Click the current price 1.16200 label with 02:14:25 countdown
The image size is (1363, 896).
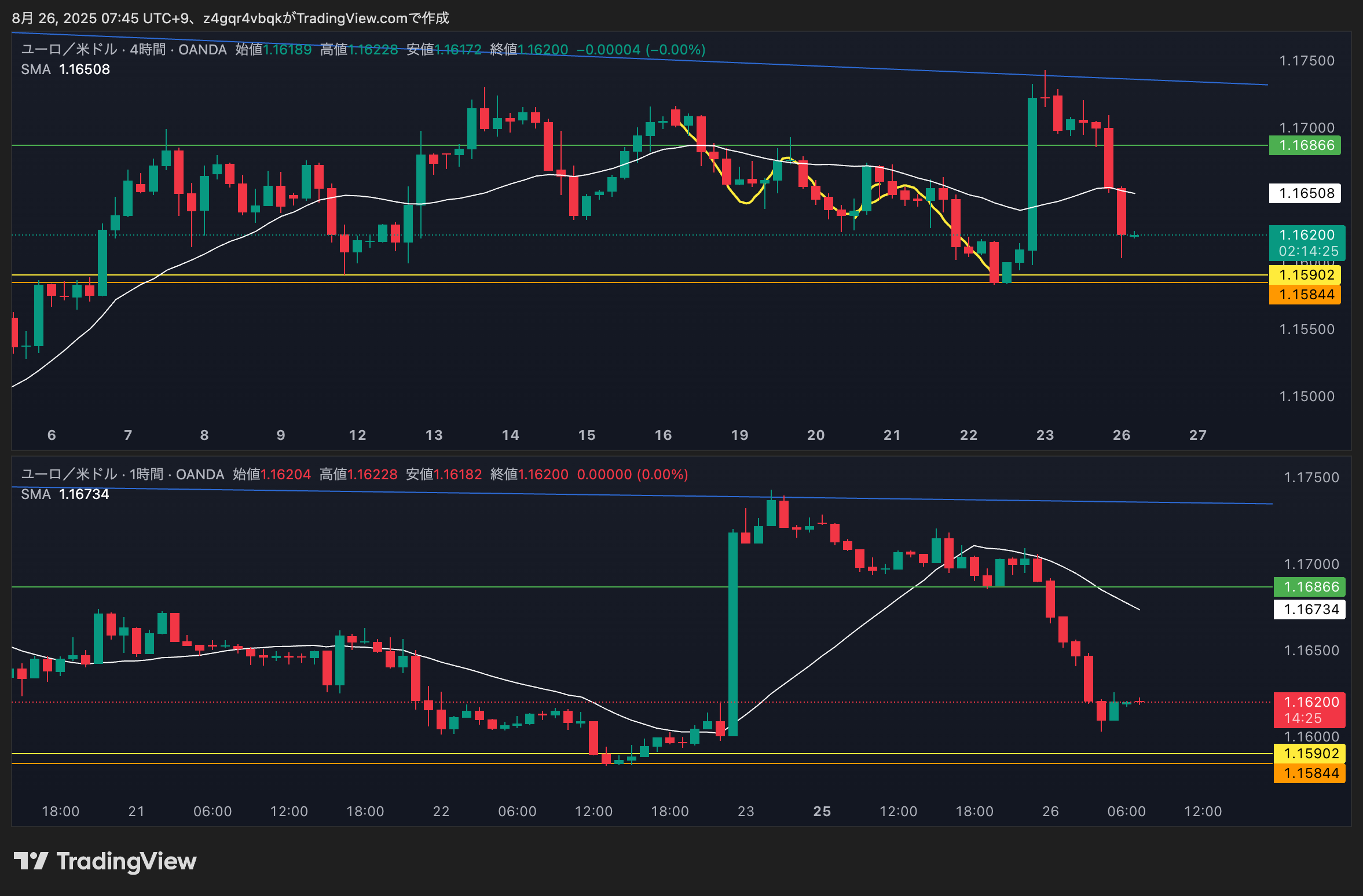tap(1306, 243)
